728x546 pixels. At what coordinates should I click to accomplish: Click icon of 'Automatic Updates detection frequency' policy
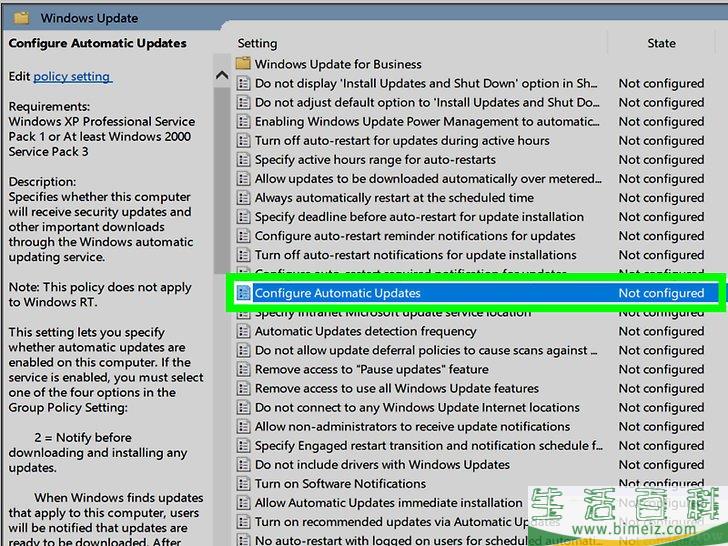coord(243,331)
